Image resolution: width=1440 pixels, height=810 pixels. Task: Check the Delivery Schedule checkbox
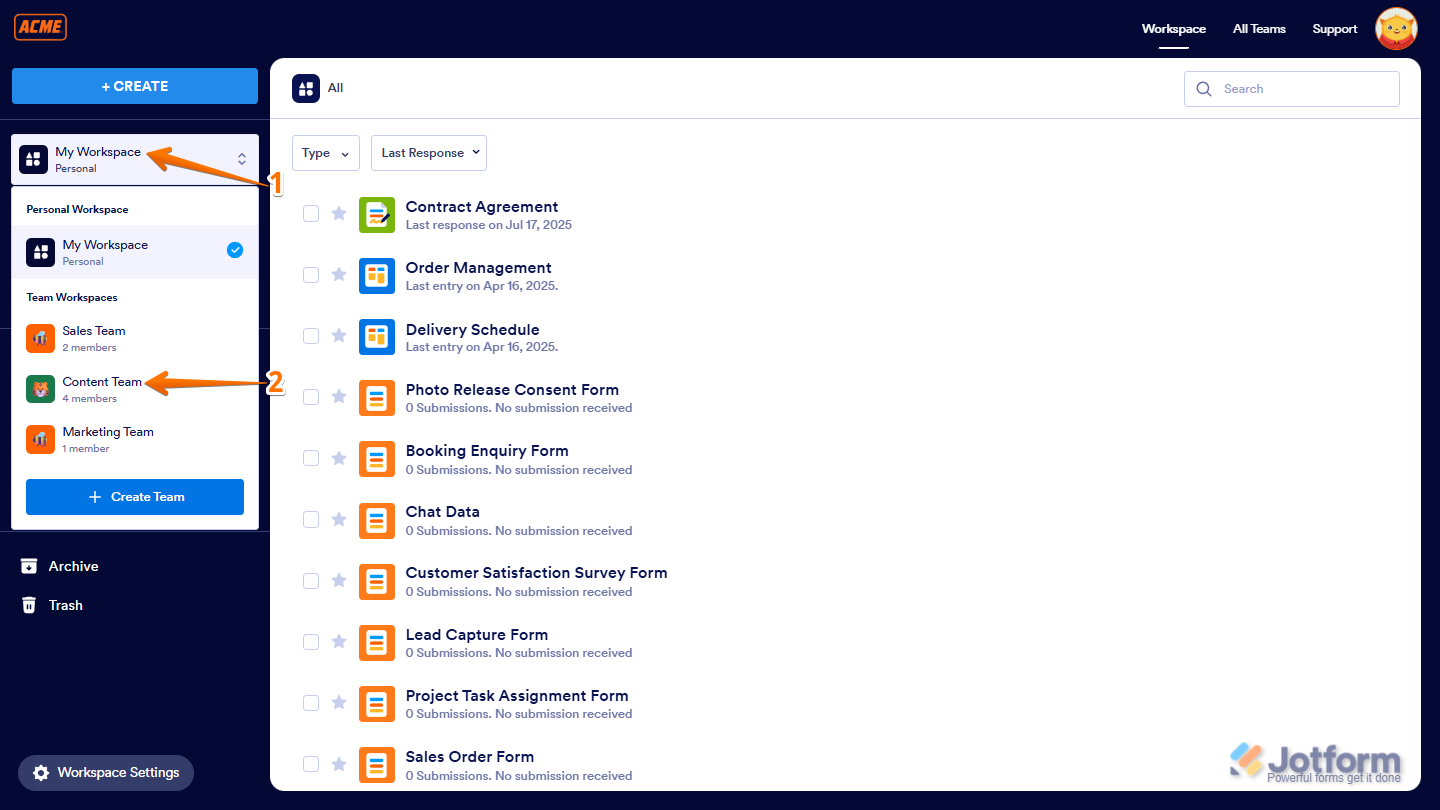[x=310, y=336]
